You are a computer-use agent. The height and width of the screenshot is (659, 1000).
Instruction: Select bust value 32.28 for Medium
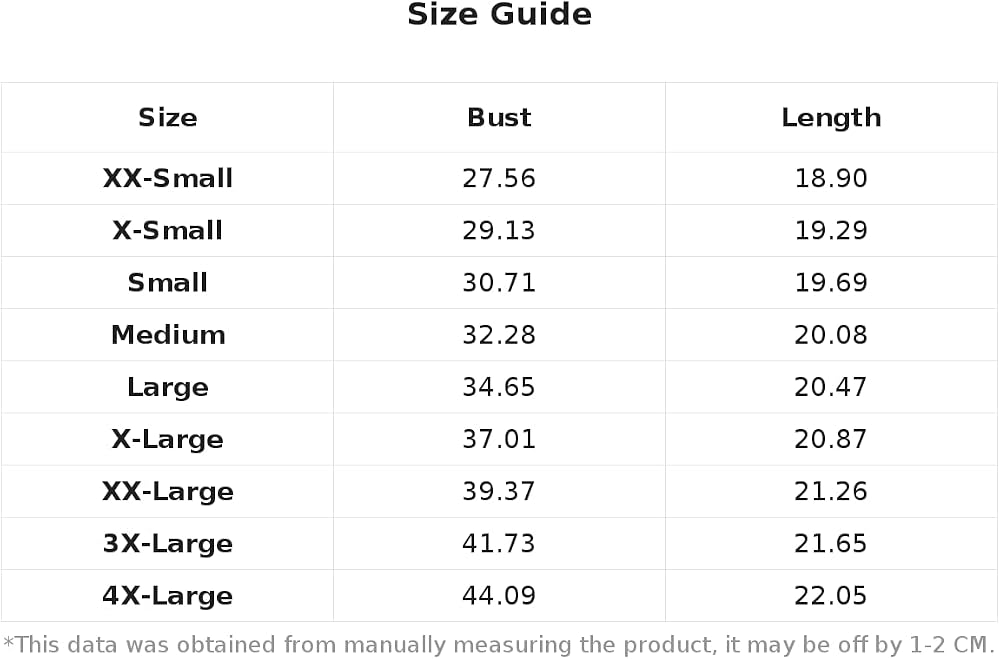click(x=499, y=335)
